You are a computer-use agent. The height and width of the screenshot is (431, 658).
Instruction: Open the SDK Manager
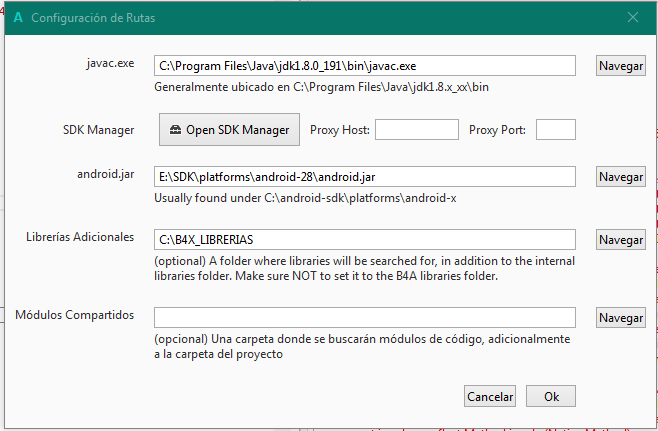coord(230,130)
